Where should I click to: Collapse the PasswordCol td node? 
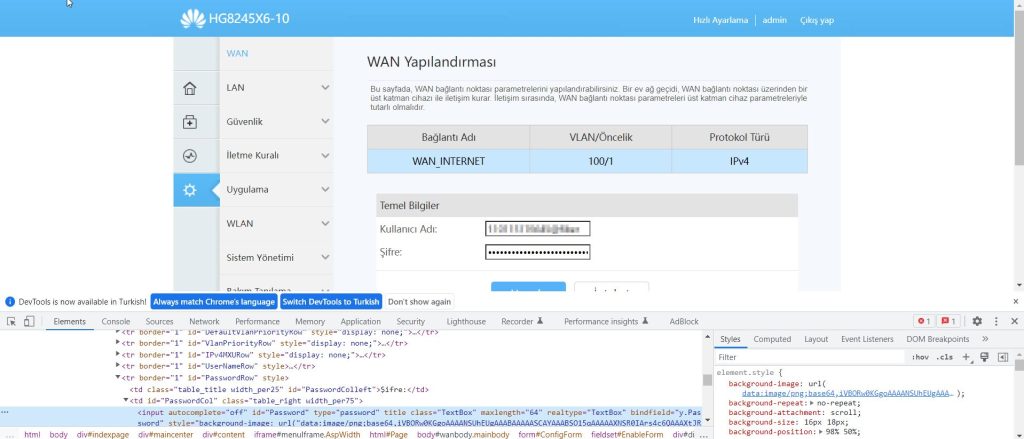click(126, 401)
